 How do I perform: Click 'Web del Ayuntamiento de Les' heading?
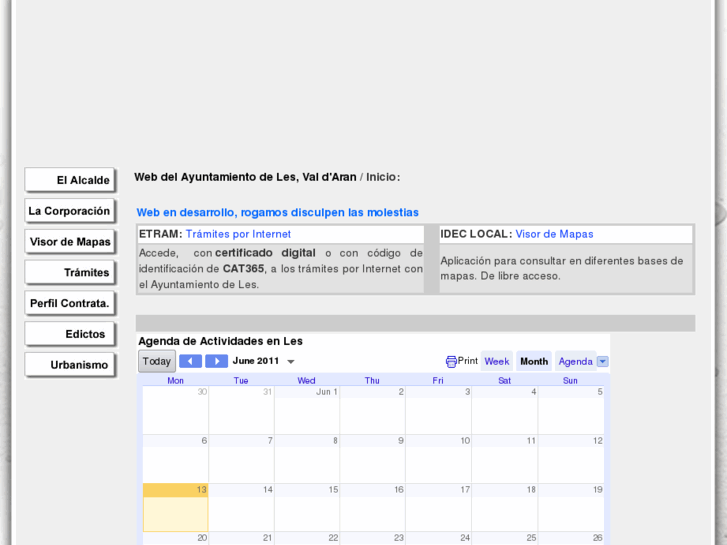[x=245, y=177]
